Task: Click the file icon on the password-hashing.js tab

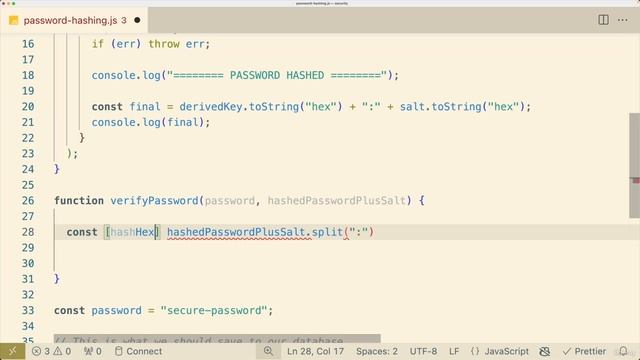Action: [x=13, y=20]
